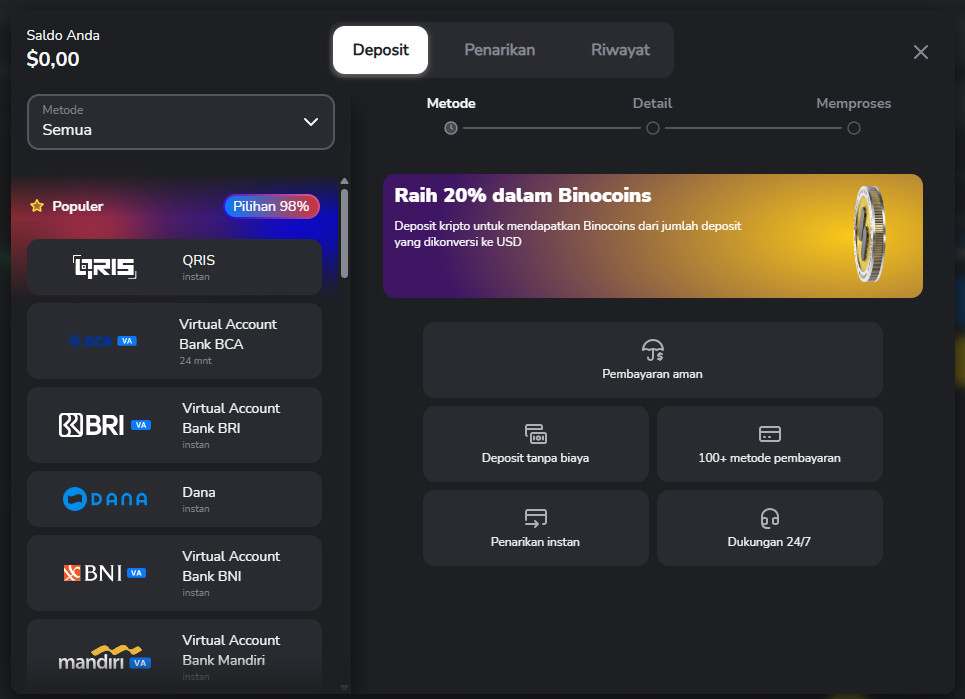
Task: Click the Pilihan 98% badge
Action: (271, 206)
